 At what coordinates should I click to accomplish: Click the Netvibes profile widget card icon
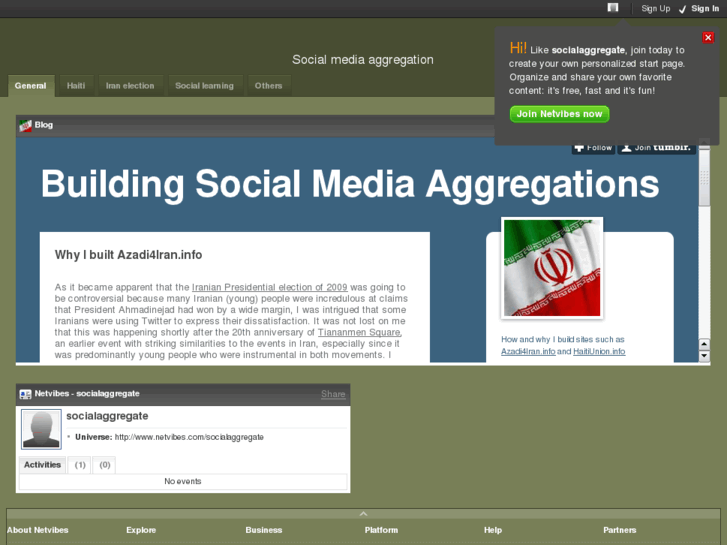tap(25, 394)
